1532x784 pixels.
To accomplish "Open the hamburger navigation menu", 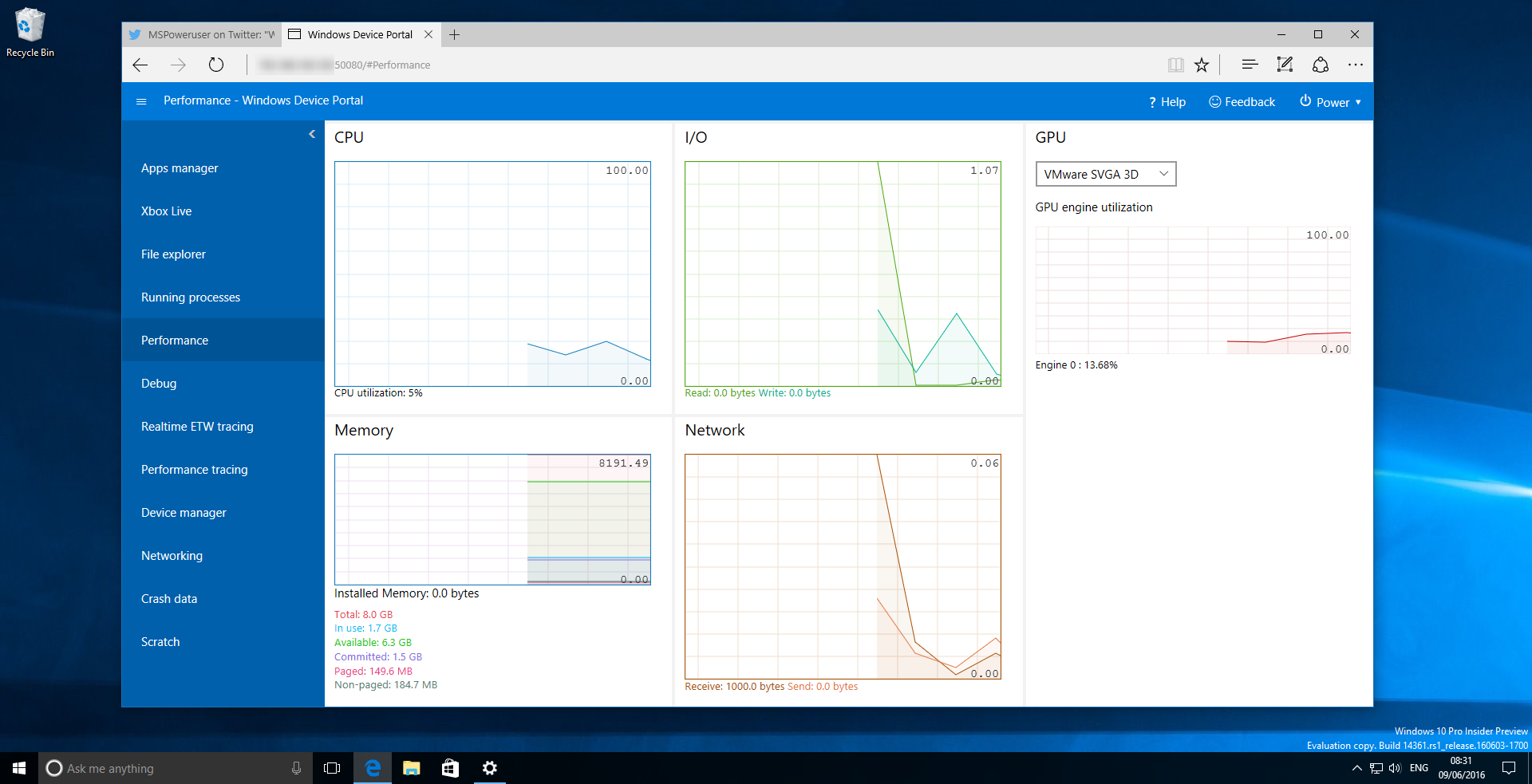I will (141, 101).
